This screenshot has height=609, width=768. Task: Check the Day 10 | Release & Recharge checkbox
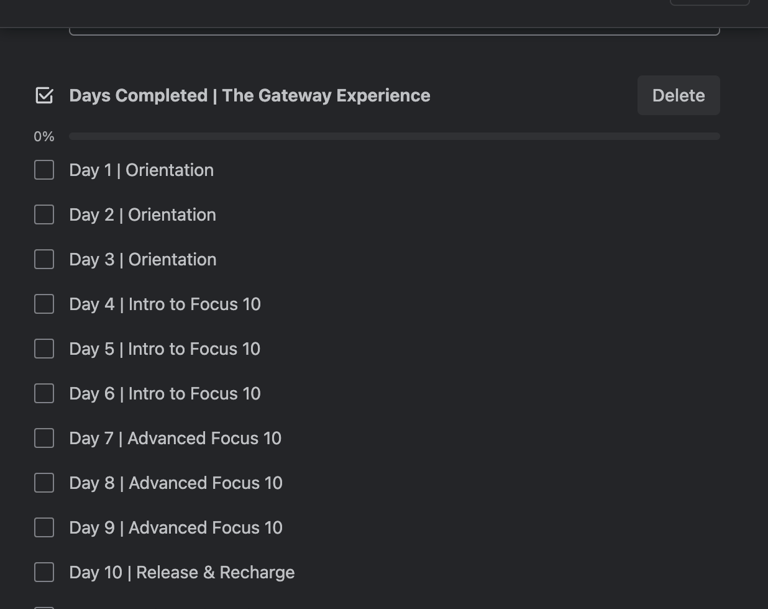pos(44,572)
